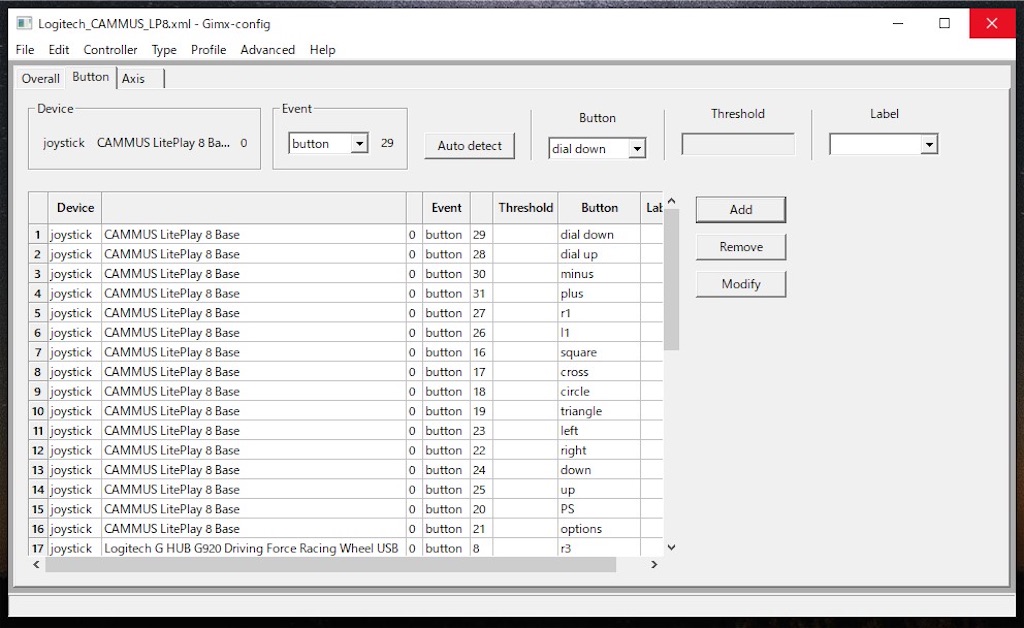Image resolution: width=1024 pixels, height=628 pixels.
Task: Open the Profile menu
Action: pos(208,50)
